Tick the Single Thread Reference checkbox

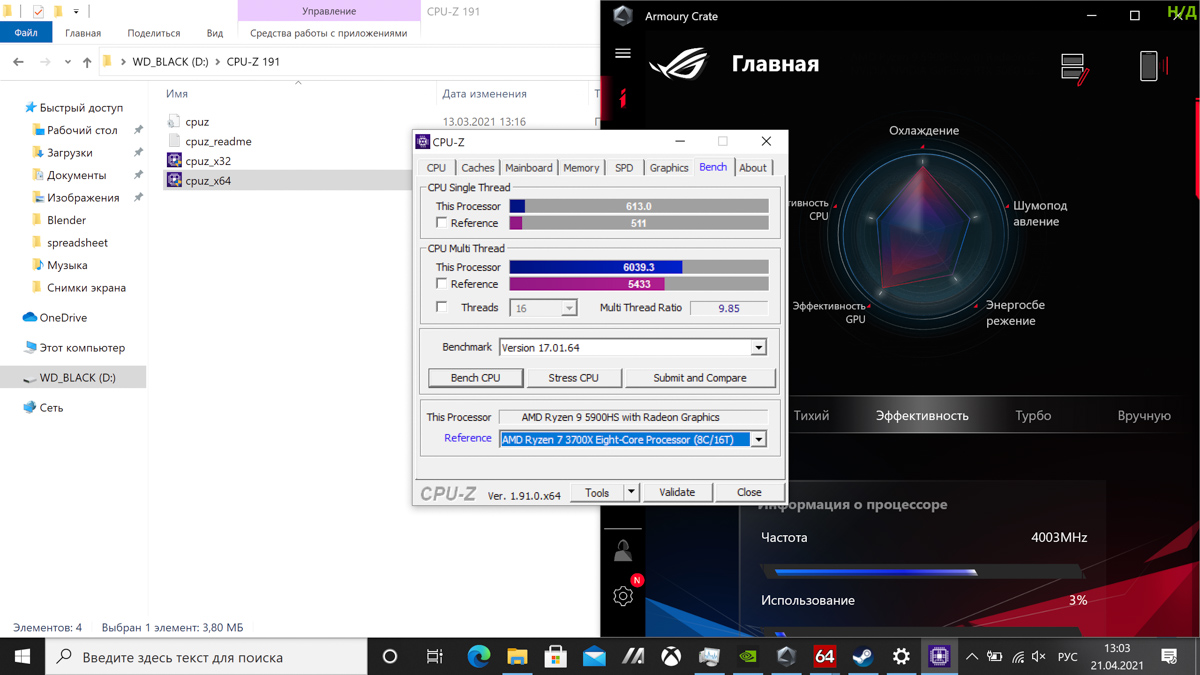[441, 223]
